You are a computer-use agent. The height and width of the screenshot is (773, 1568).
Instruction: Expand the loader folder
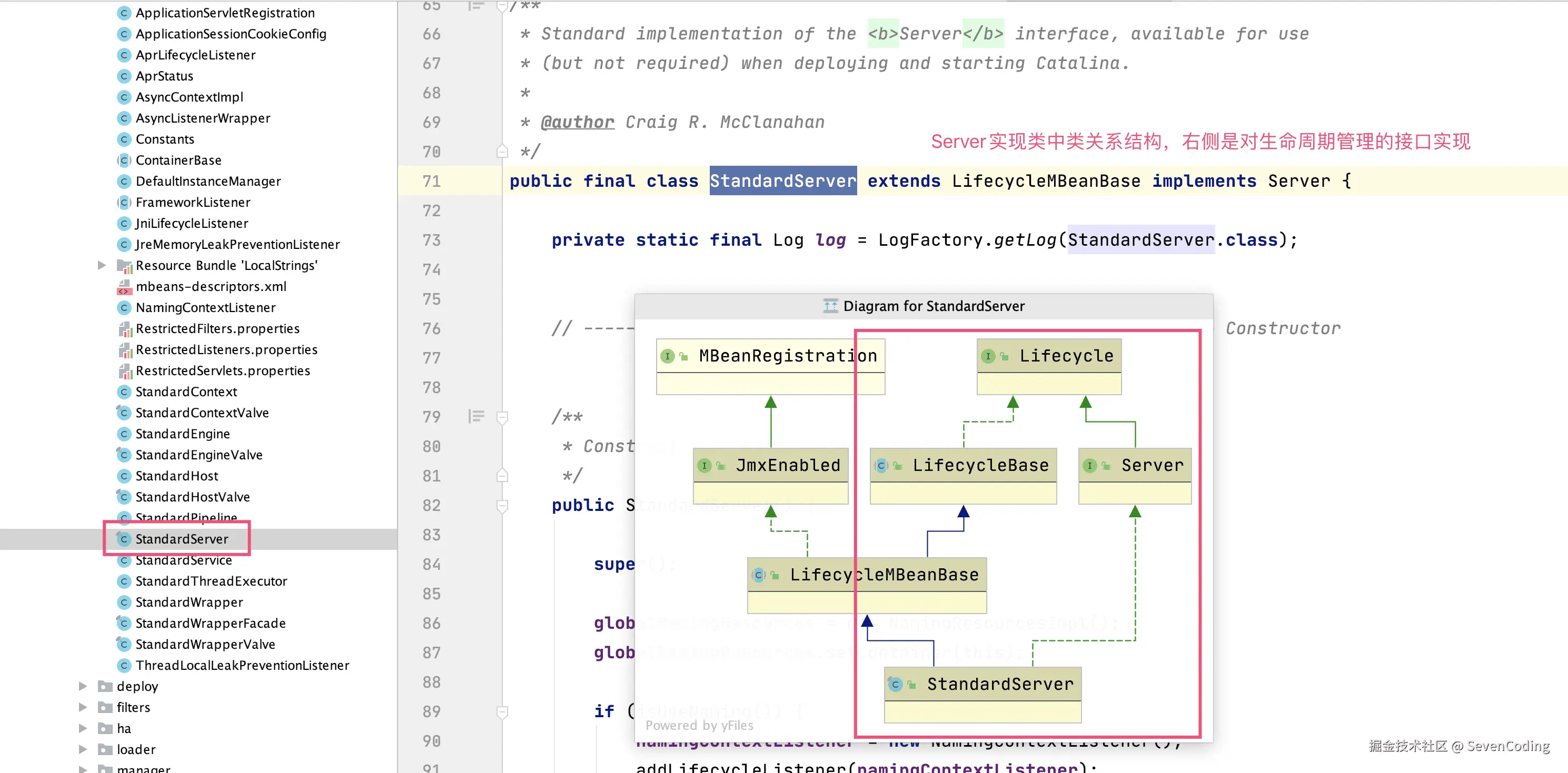[83, 749]
